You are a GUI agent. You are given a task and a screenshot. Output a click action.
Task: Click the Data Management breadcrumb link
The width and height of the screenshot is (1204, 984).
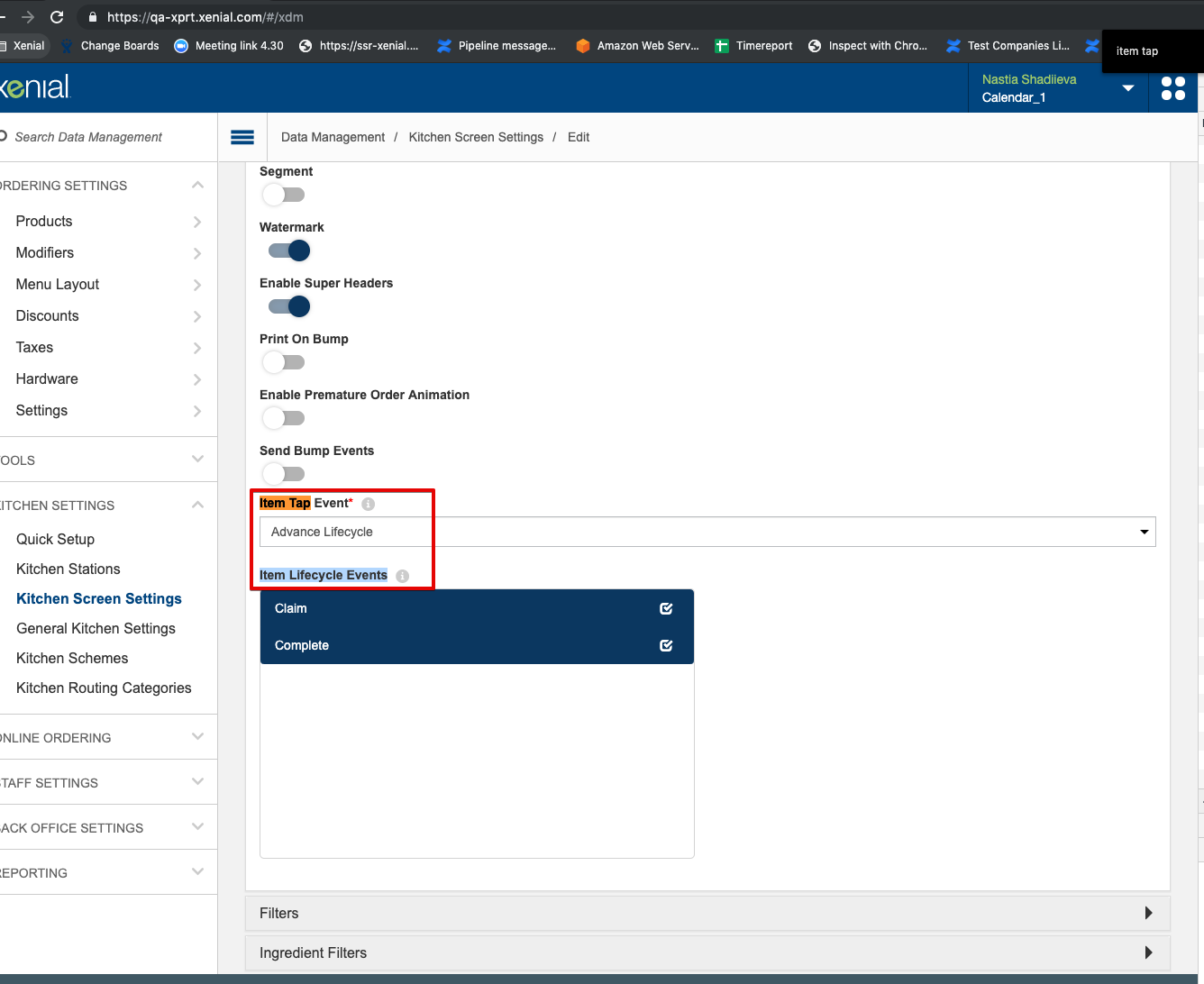[x=333, y=137]
